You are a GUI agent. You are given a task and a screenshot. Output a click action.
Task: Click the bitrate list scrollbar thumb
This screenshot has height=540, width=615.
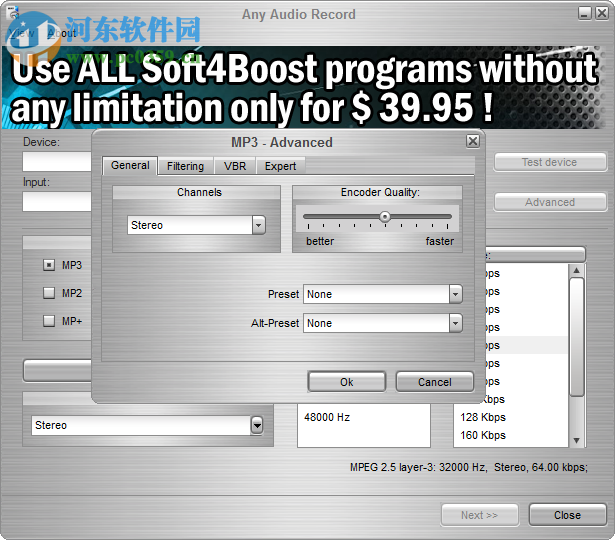[577, 337]
